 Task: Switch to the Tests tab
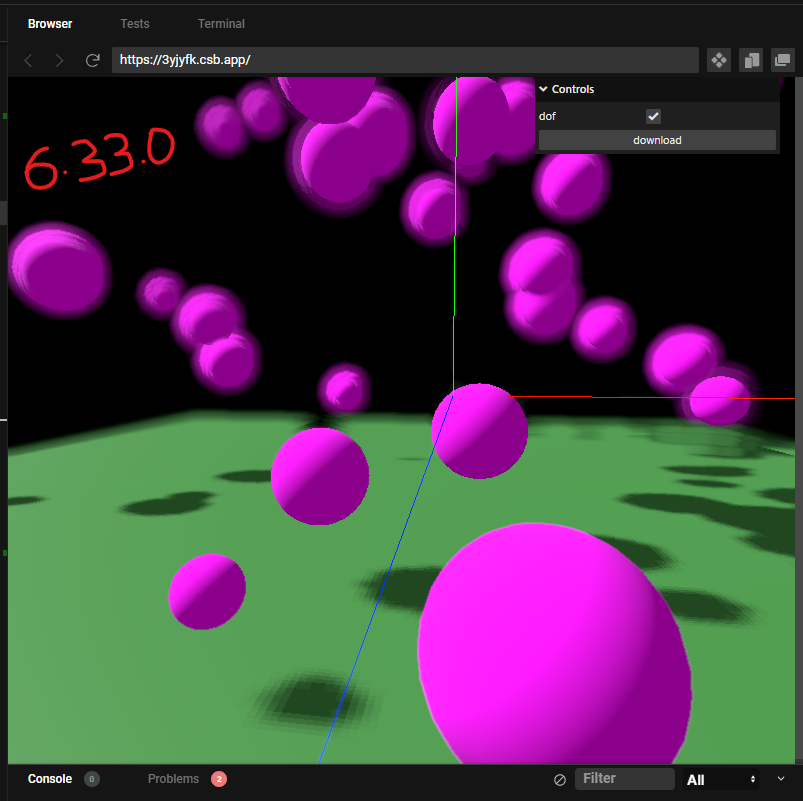click(134, 23)
